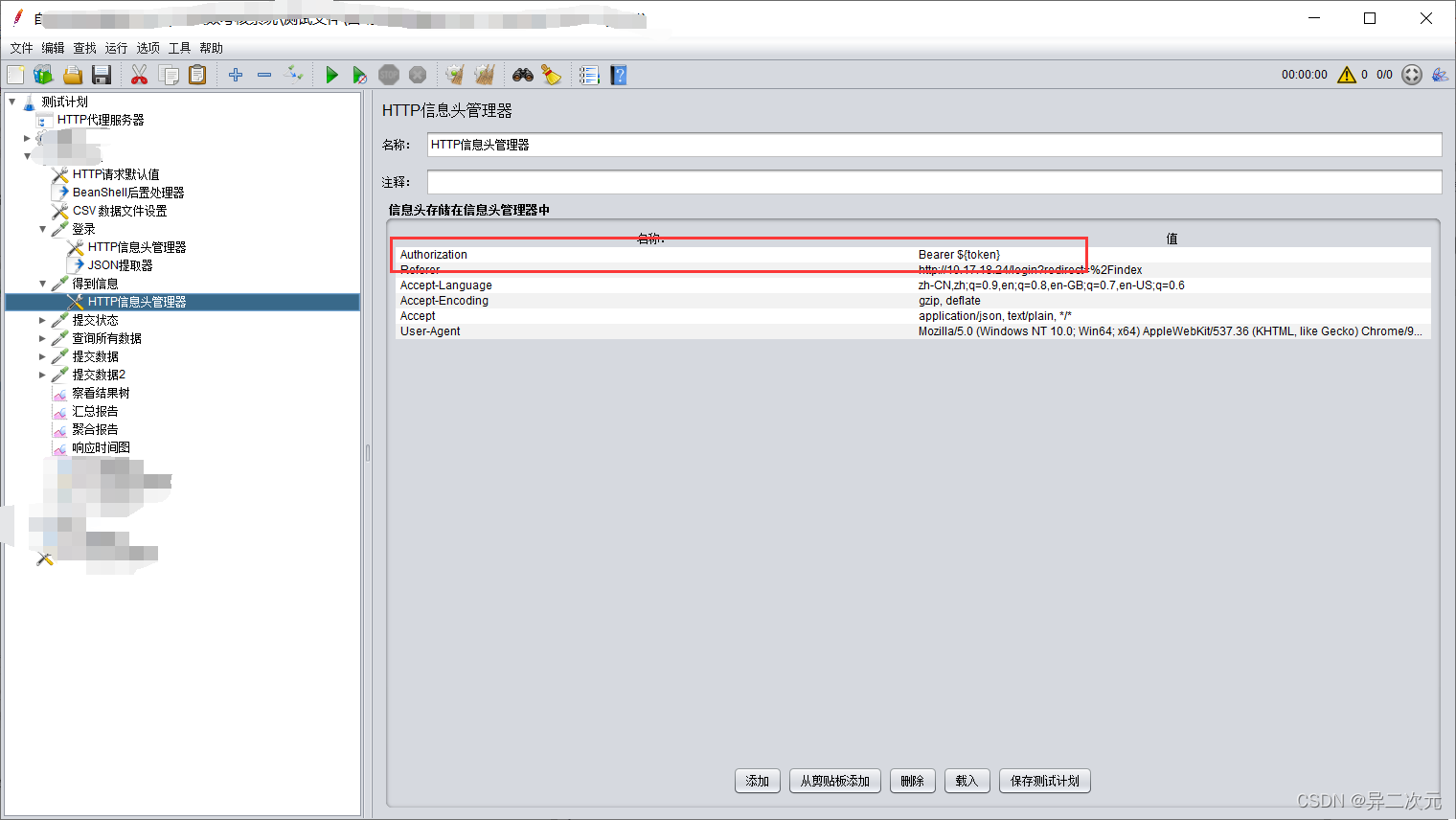Collapse the 得到信息 sampler node
Screen dimensions: 1456x820
(43, 284)
